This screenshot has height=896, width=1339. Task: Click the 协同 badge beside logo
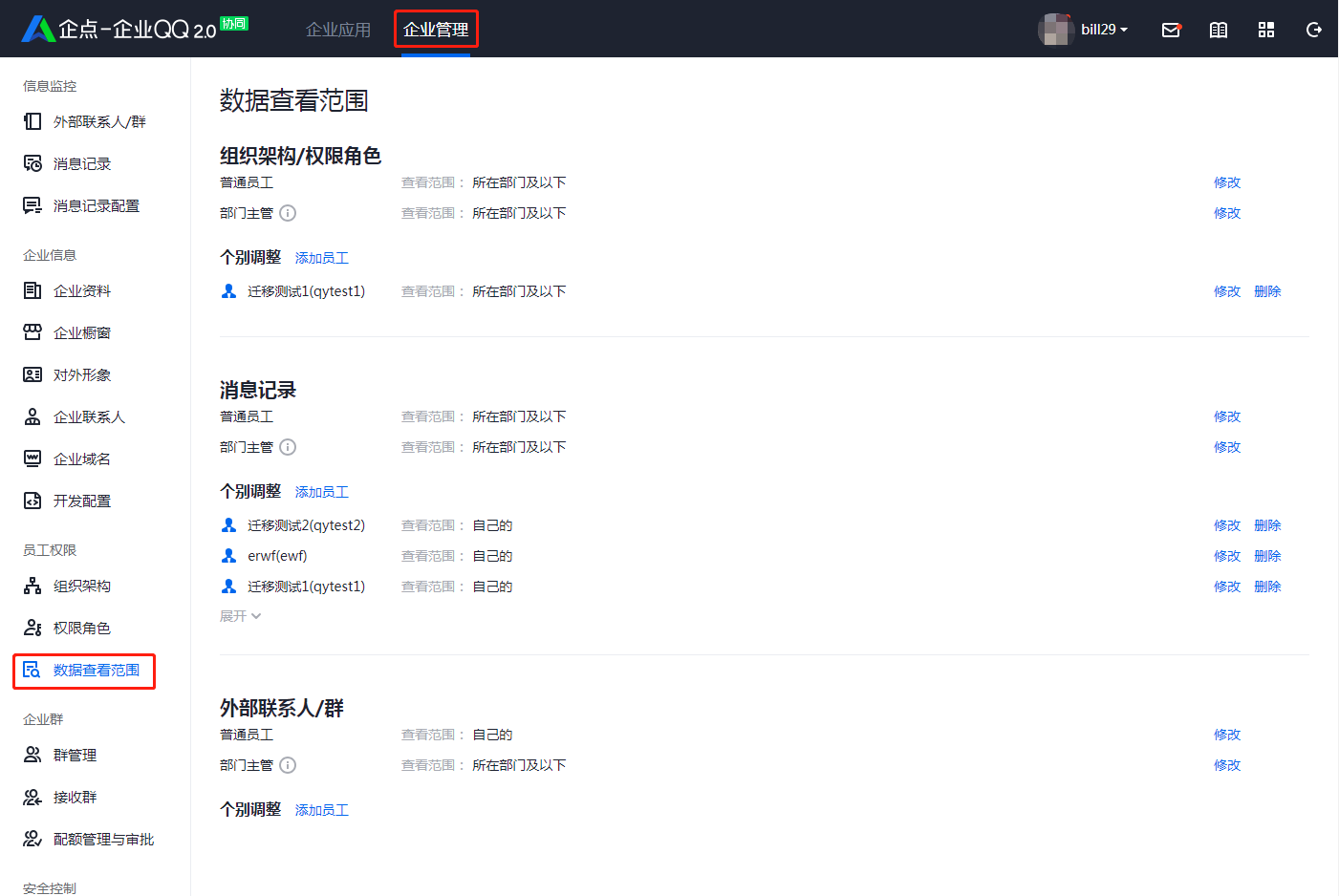click(x=234, y=23)
